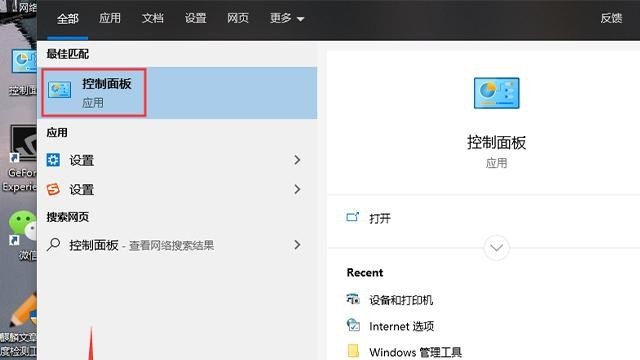Image resolution: width=640 pixels, height=360 pixels.
Task: Click the 反馈 feedback button
Action: tap(611, 18)
